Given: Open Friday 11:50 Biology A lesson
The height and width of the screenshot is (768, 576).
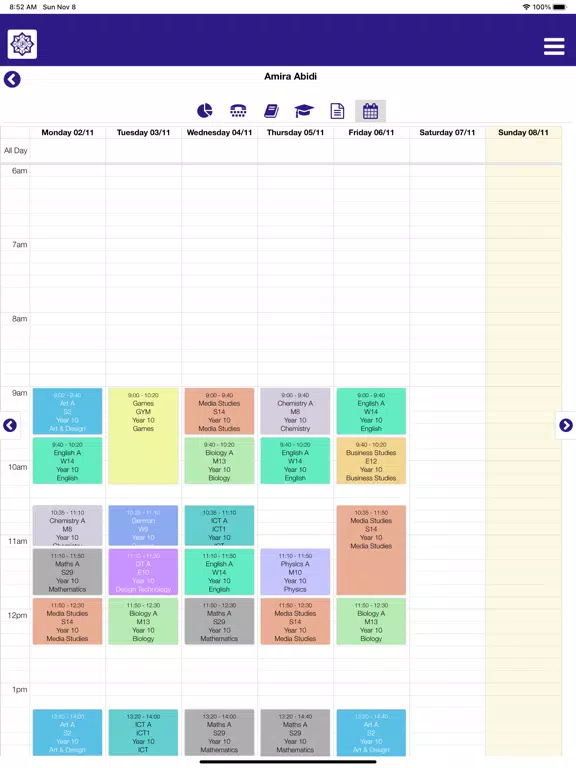Looking at the screenshot, I should [371, 621].
